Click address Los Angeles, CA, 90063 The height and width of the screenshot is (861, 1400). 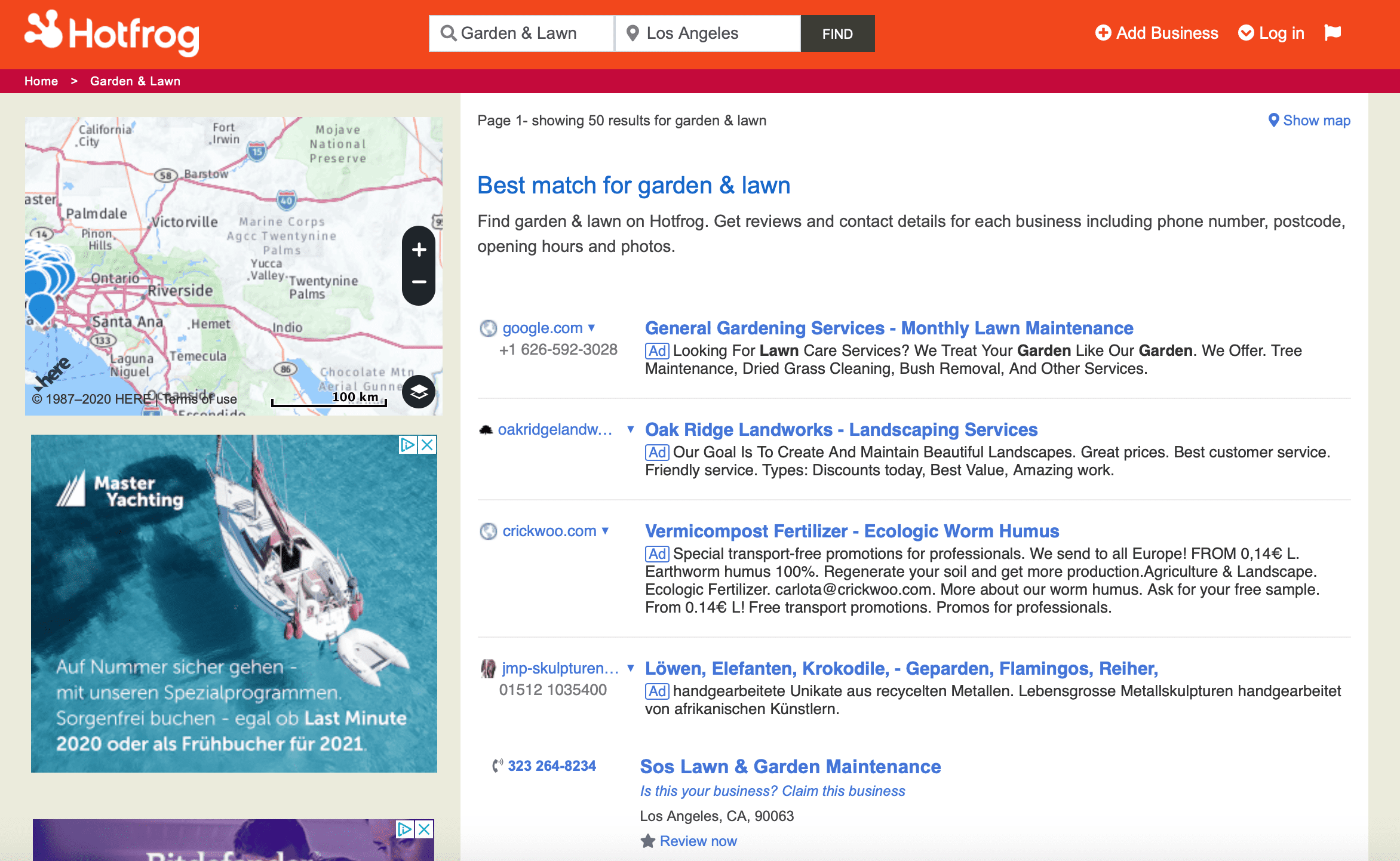coord(717,816)
